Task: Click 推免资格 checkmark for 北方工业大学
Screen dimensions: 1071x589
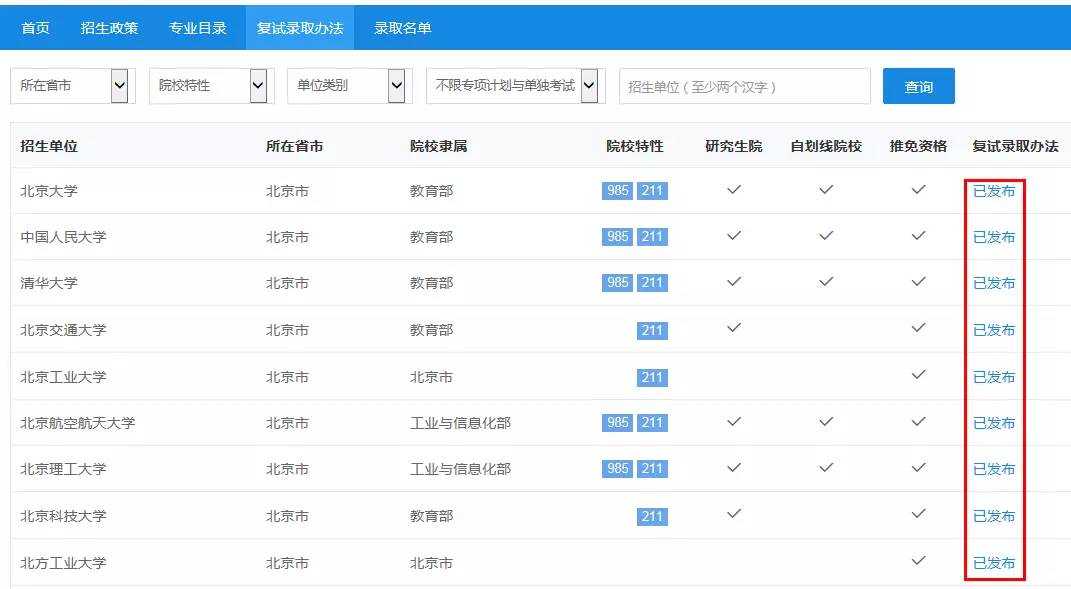Action: coord(919,560)
